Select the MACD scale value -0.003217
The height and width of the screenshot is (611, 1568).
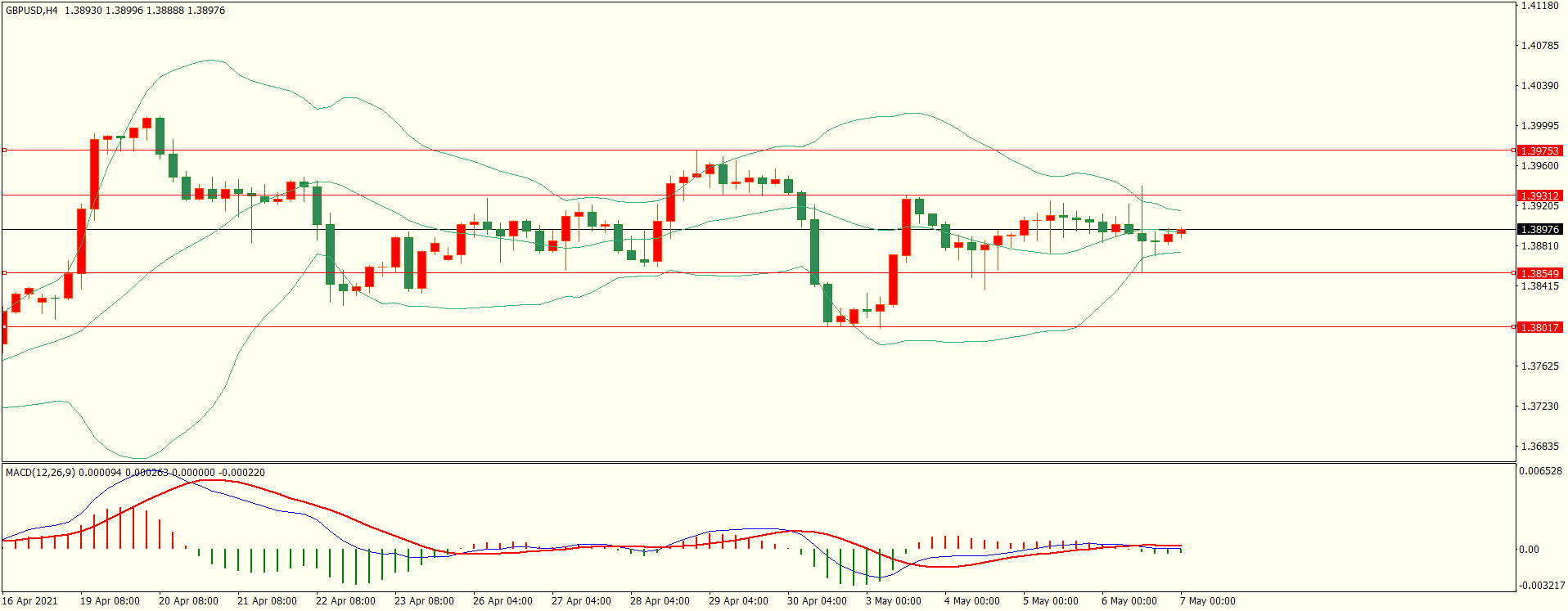(1542, 586)
